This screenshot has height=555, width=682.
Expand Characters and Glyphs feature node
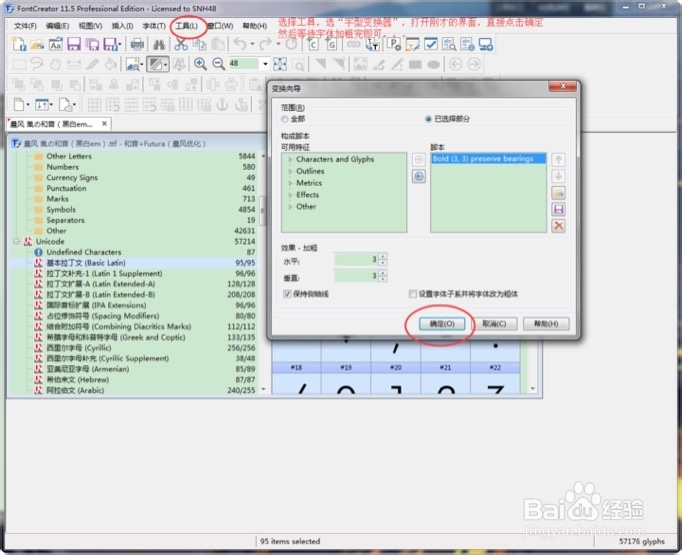click(290, 160)
